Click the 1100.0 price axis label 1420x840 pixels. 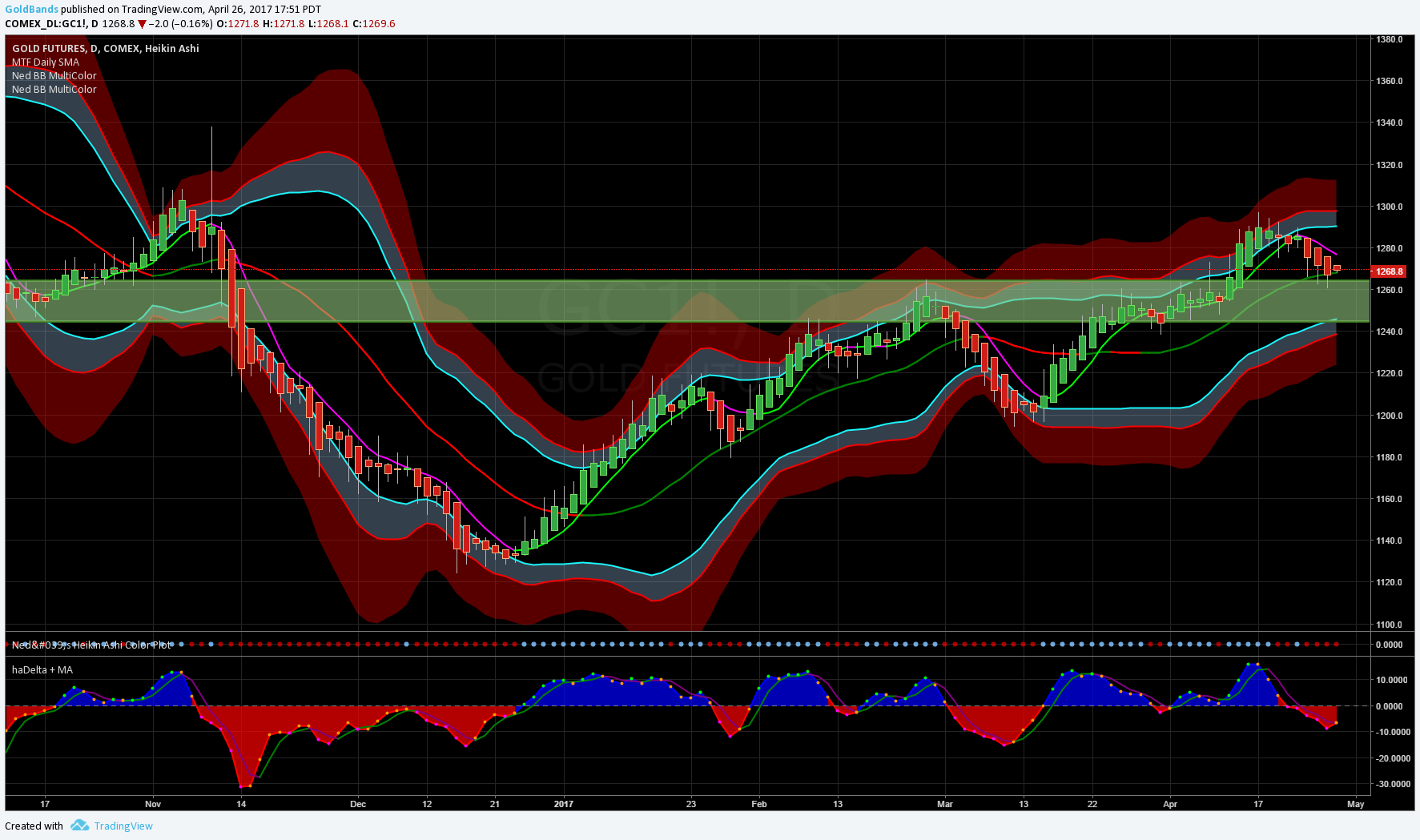(x=1390, y=625)
